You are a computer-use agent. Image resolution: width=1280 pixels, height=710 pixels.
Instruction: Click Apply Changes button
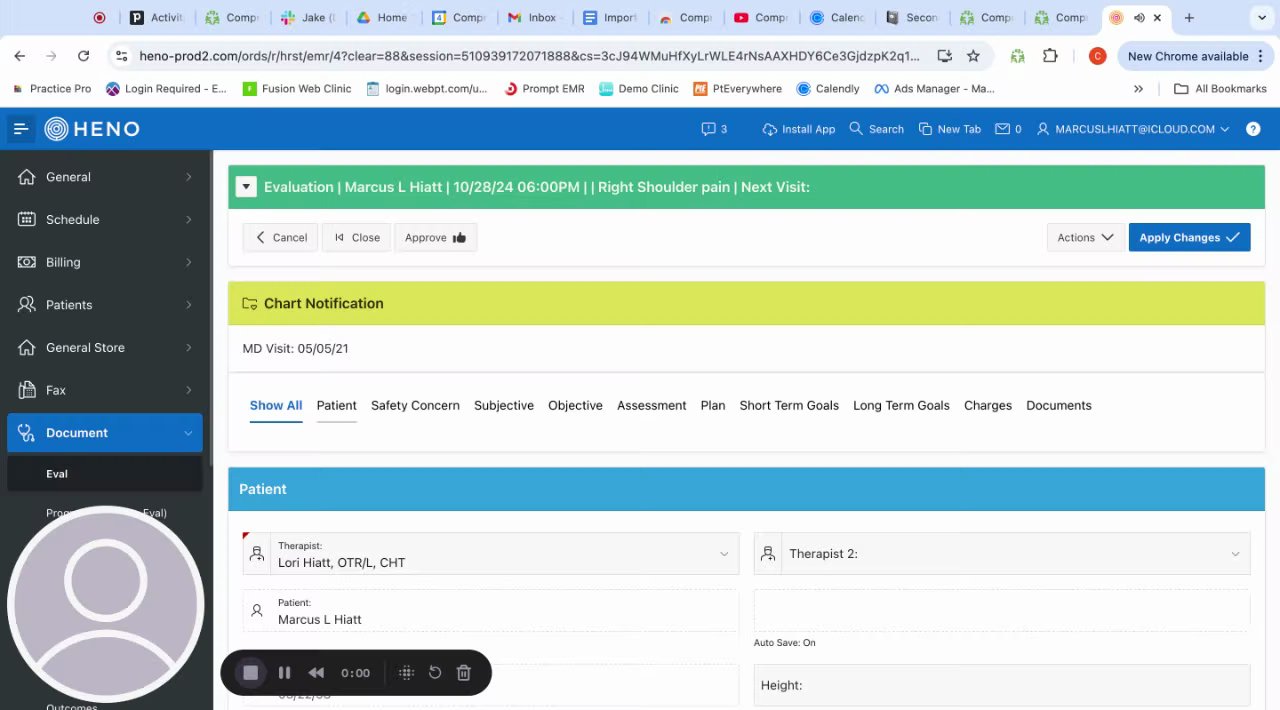pos(1189,238)
